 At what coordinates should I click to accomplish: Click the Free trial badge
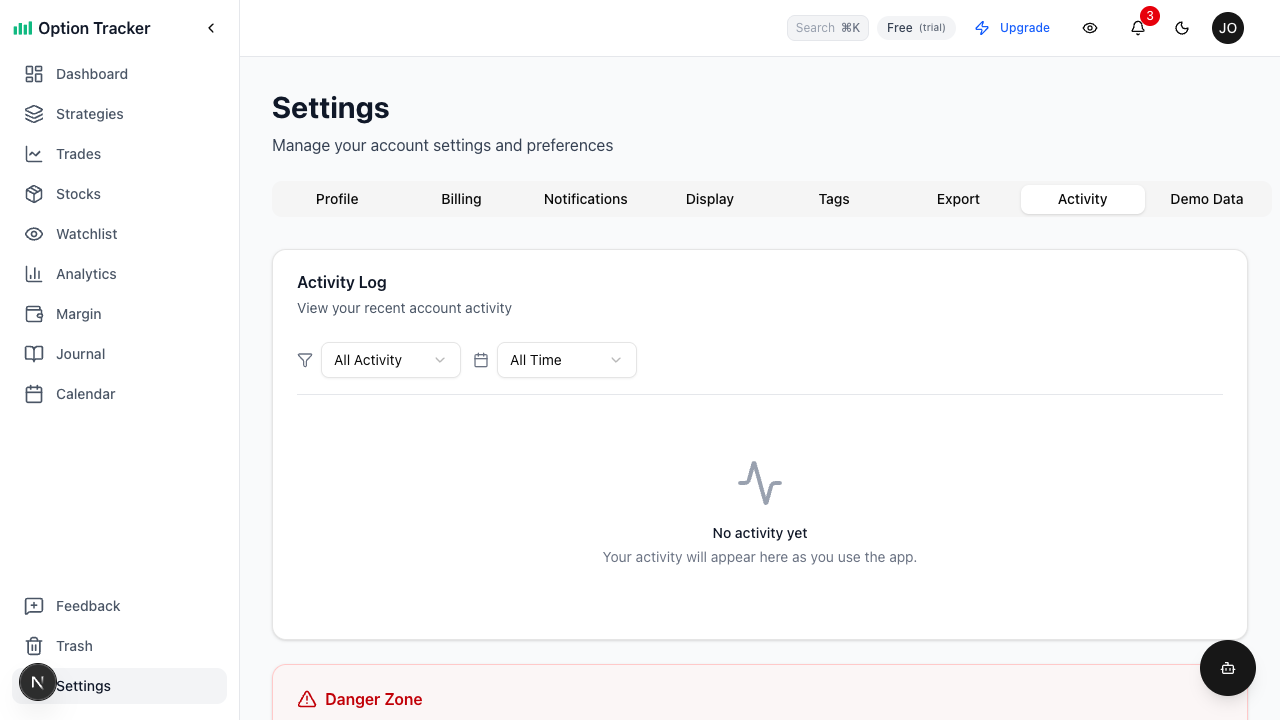point(916,28)
